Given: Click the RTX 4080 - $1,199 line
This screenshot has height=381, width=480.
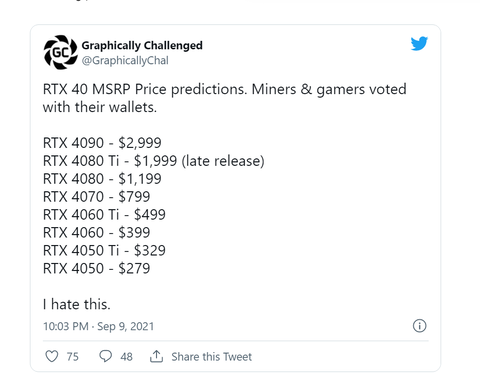Looking at the screenshot, I should pos(102,179).
